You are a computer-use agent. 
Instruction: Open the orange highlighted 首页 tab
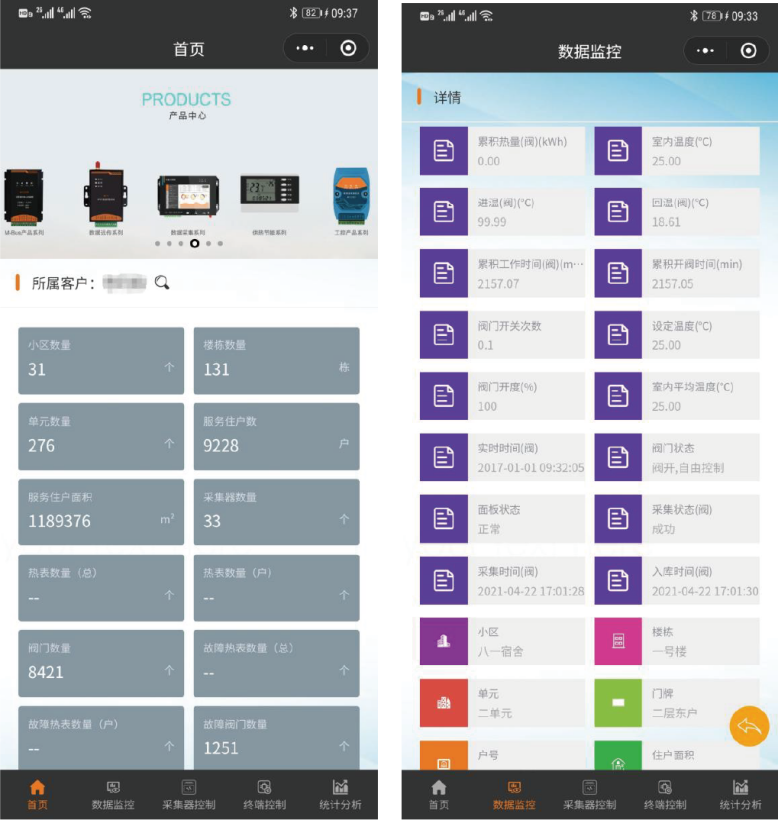click(x=37, y=794)
